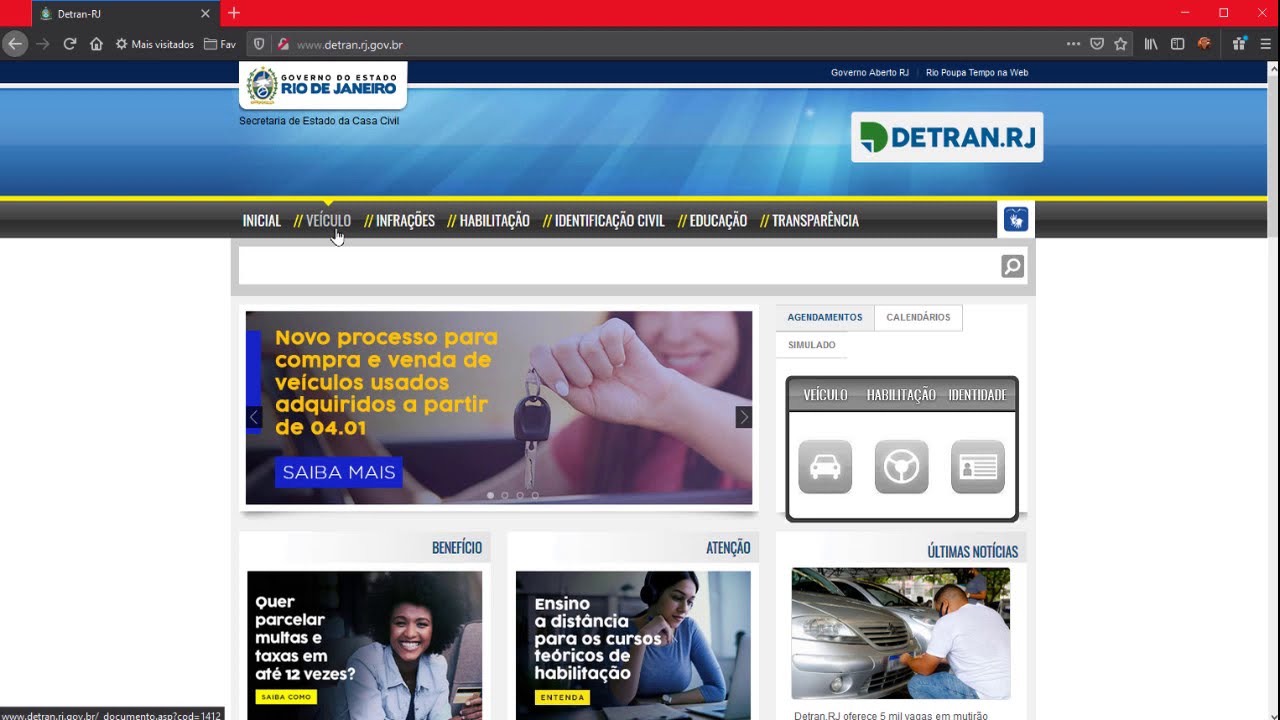Click the Governo do Estado Rio de Janeiro logo
This screenshot has width=1280, height=720.
click(x=323, y=84)
